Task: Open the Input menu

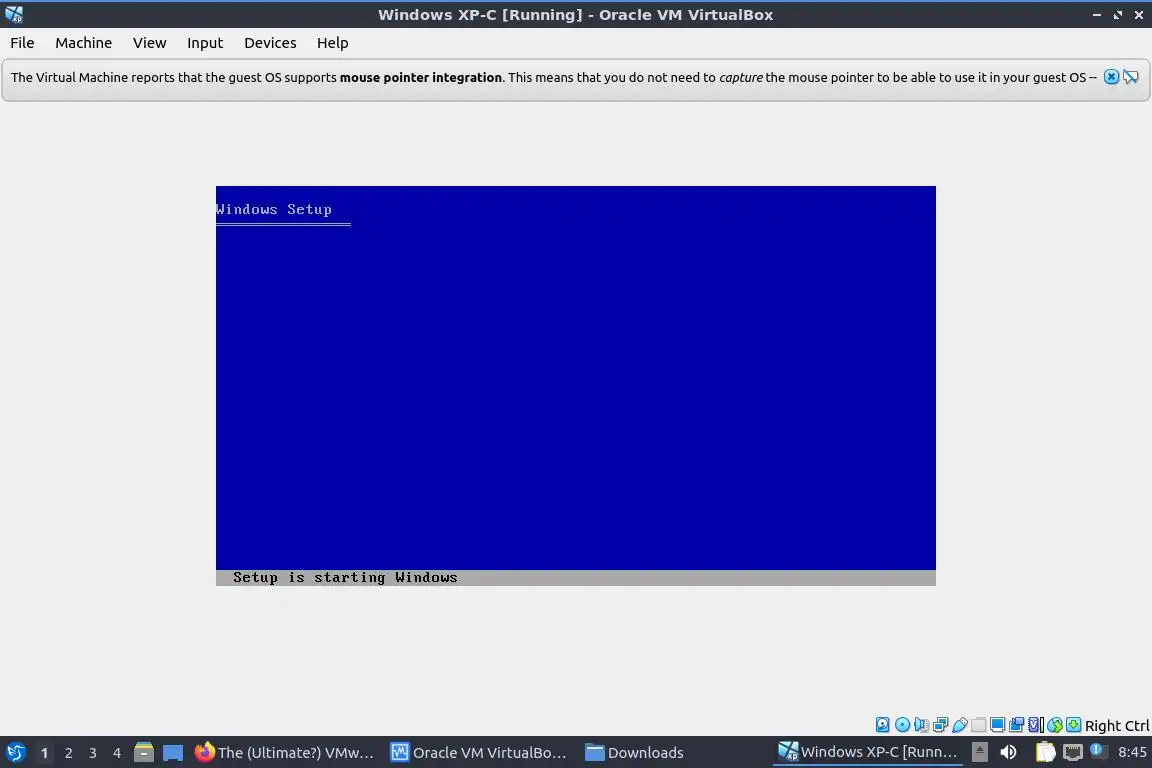Action: 205,43
